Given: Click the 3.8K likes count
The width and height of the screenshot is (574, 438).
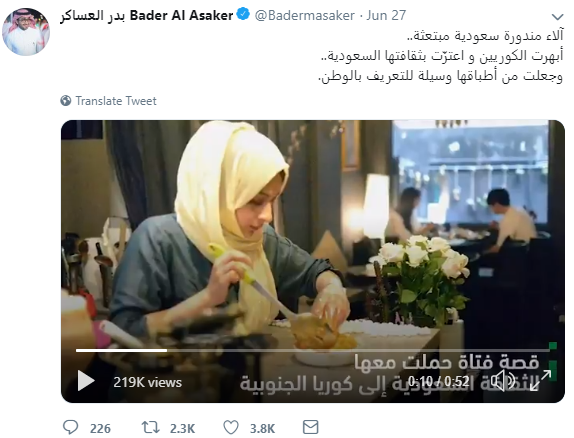Looking at the screenshot, I should click(262, 428).
